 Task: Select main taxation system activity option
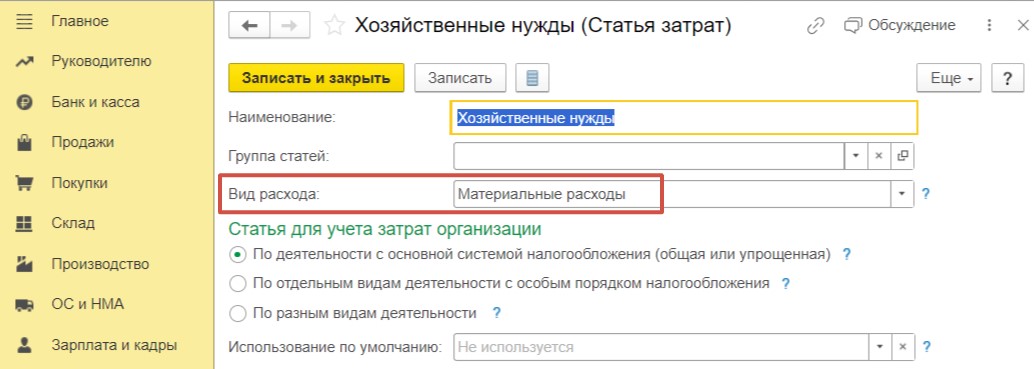pyautogui.click(x=238, y=254)
